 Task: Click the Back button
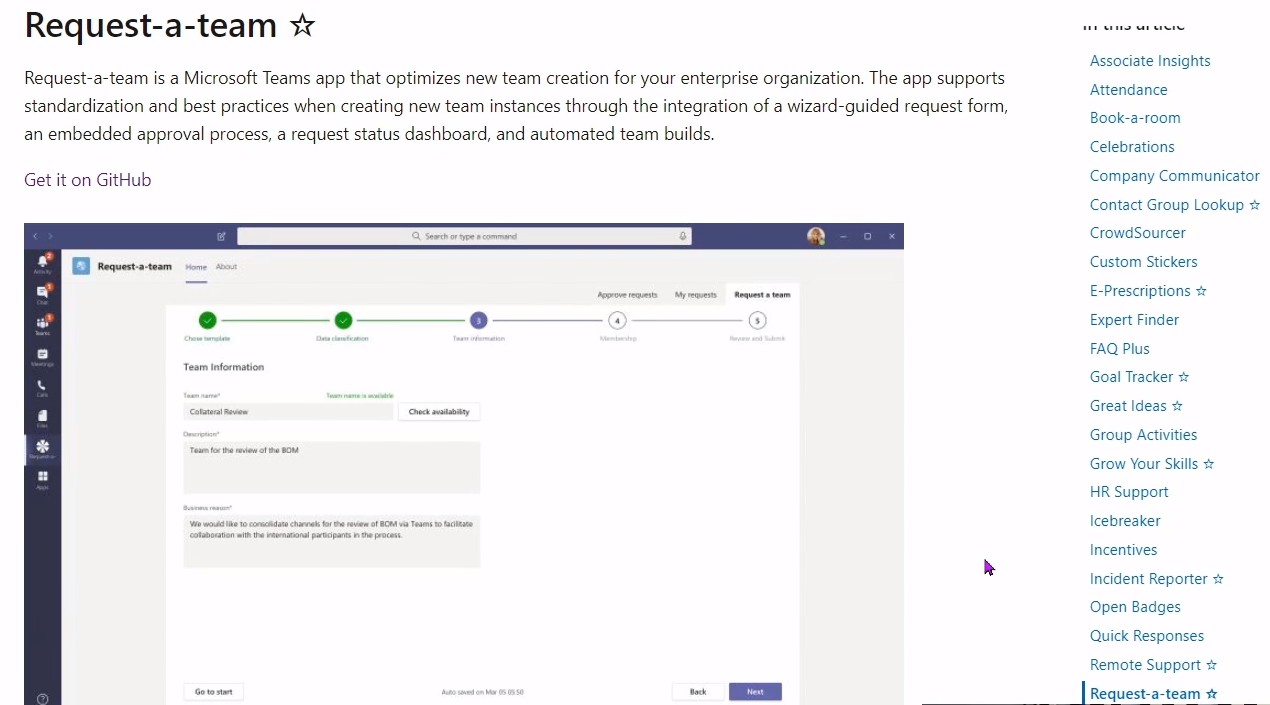click(698, 691)
